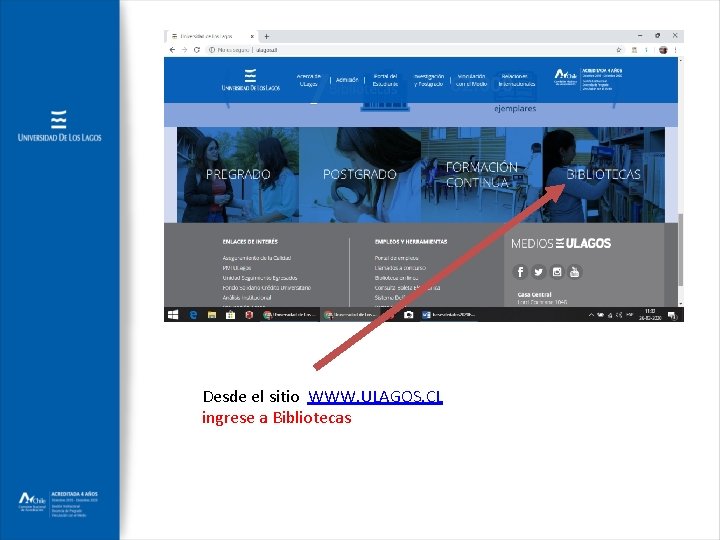Open the Windows Start menu
This screenshot has height=540, width=720.
(x=173, y=315)
